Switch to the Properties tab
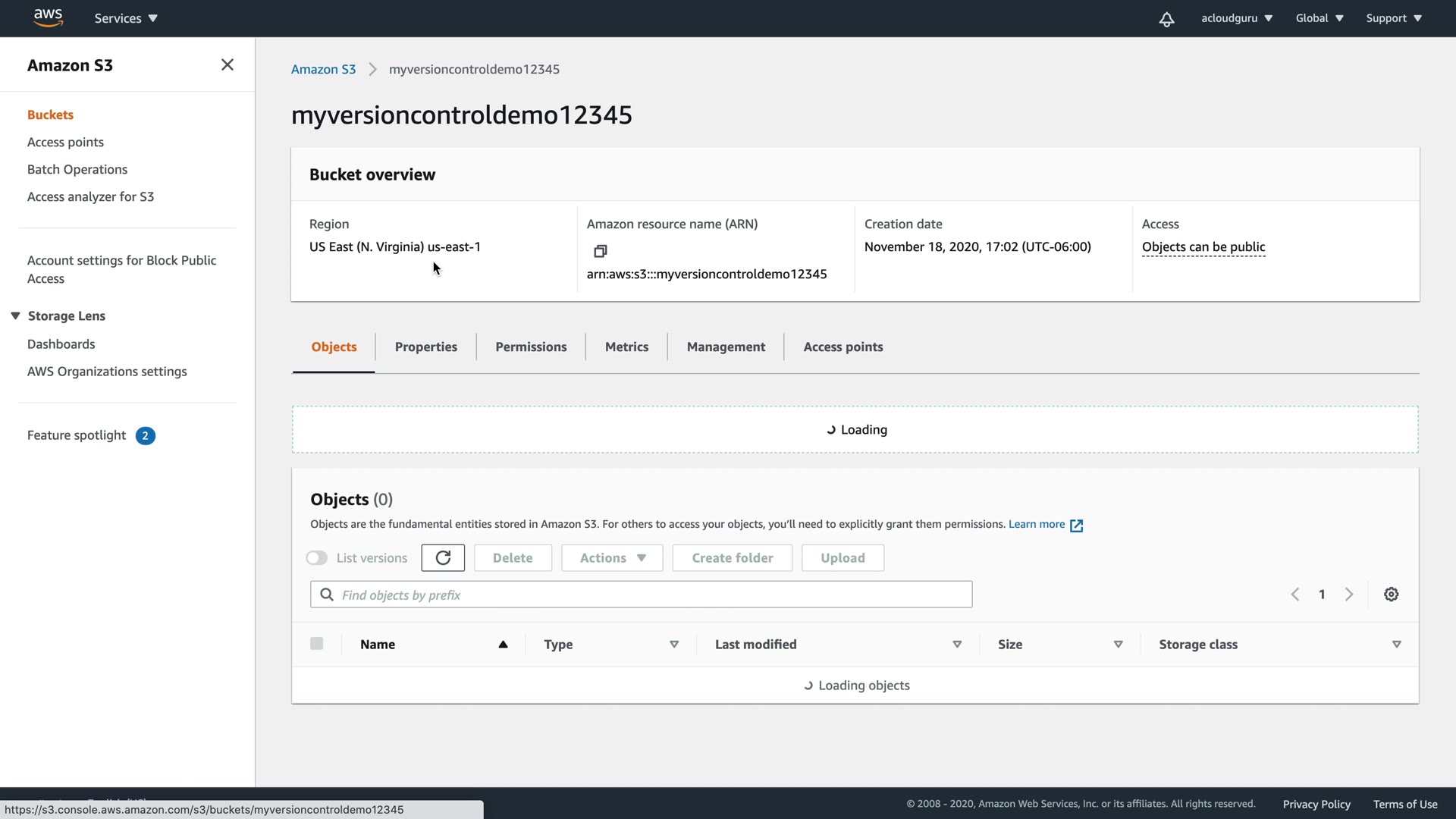 click(425, 347)
